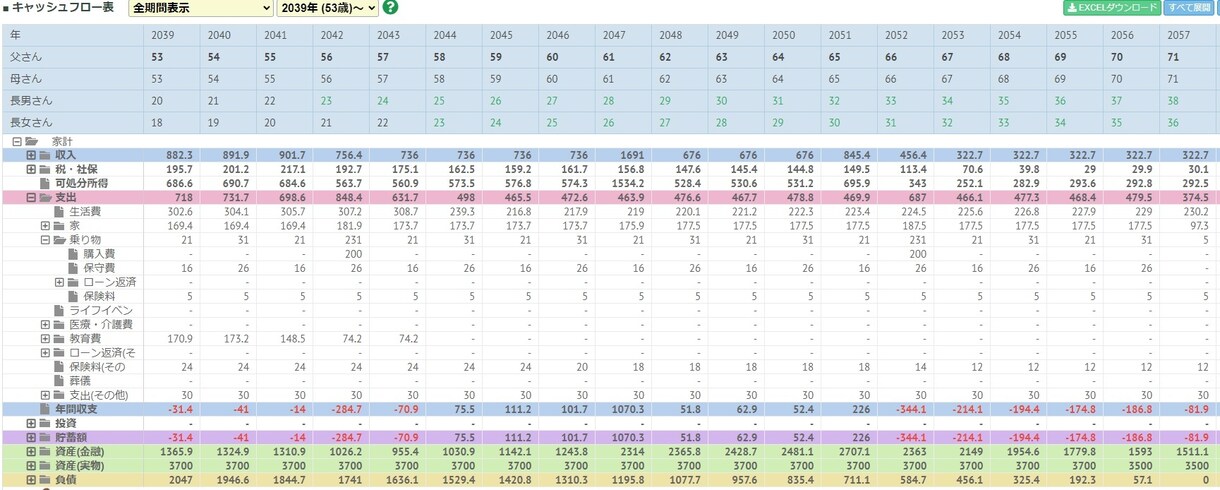
Task: Select the 年間収支 row label
Action: pyautogui.click(x=76, y=409)
